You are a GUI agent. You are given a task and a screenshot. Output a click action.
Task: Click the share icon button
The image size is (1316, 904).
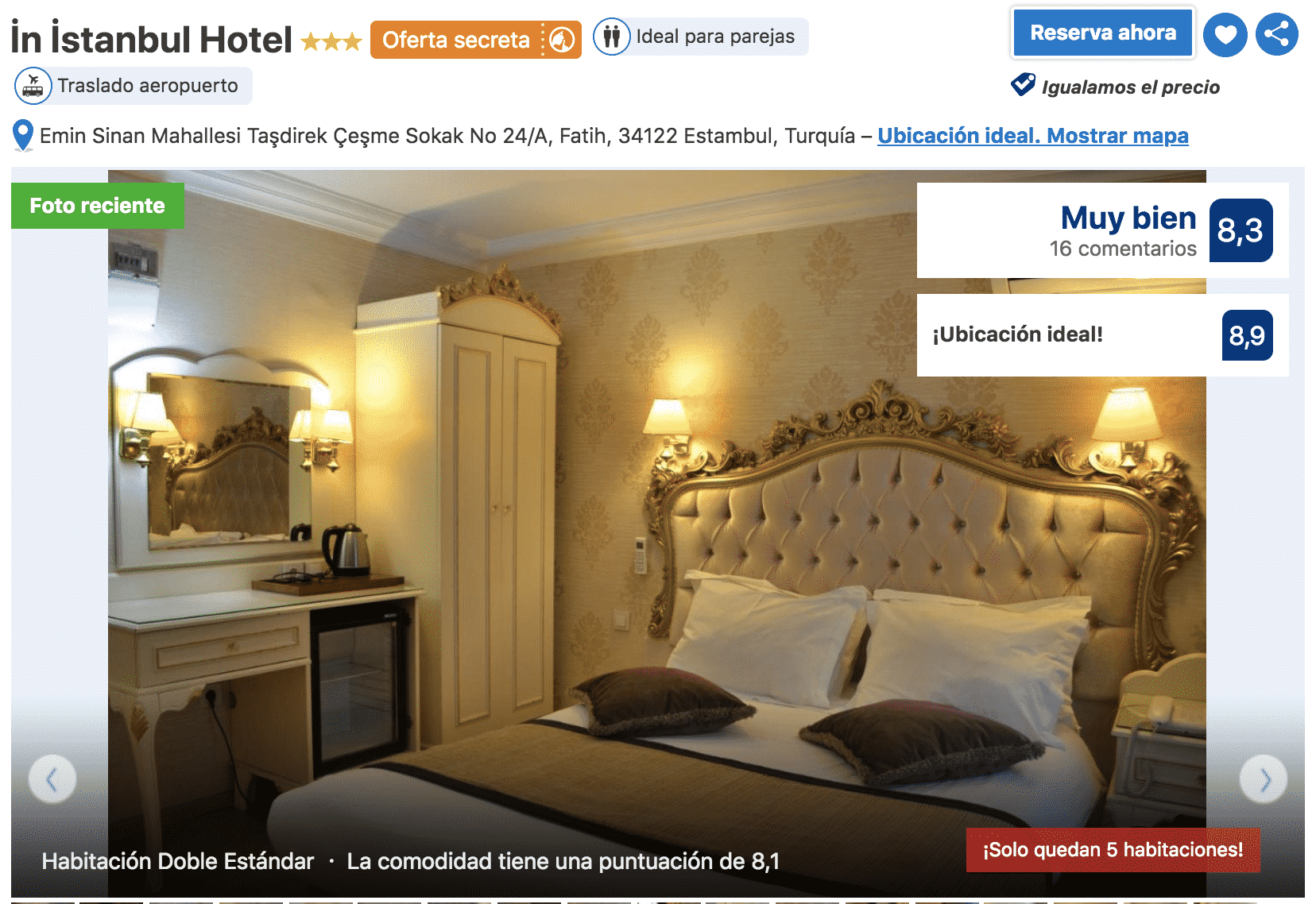[x=1277, y=34]
